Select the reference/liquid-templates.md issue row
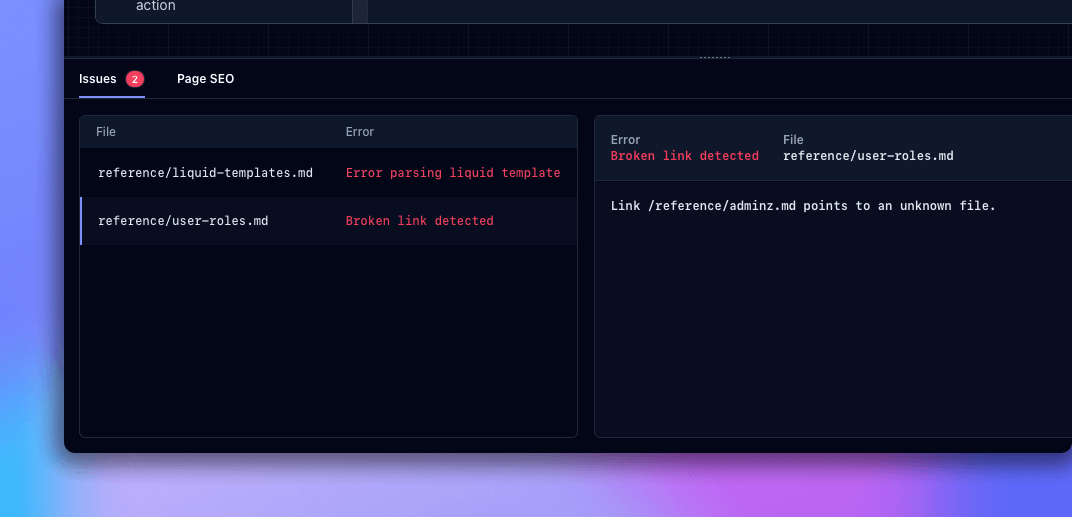 pos(329,173)
